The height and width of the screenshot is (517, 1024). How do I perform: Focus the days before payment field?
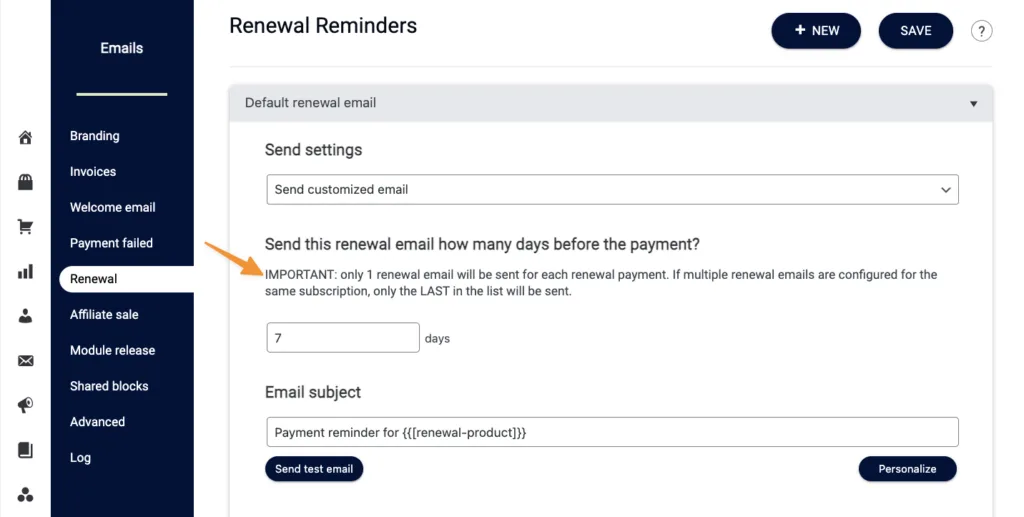343,337
